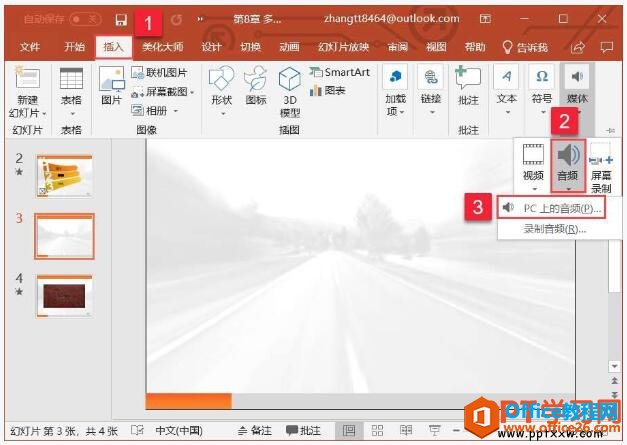The width and height of the screenshot is (627, 445).
Task: Click the 图片 (Pictures) icon
Action: tap(112, 86)
